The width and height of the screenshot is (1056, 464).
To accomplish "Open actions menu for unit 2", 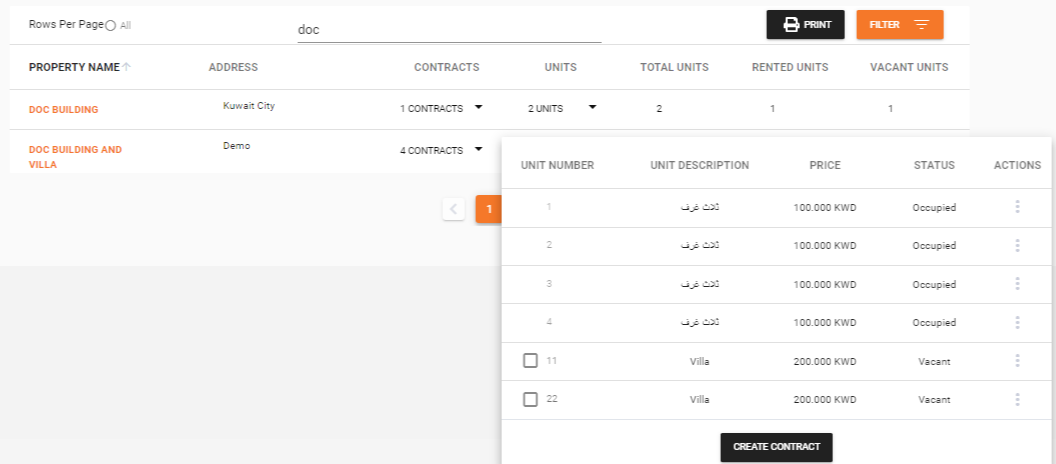I will [x=1017, y=246].
